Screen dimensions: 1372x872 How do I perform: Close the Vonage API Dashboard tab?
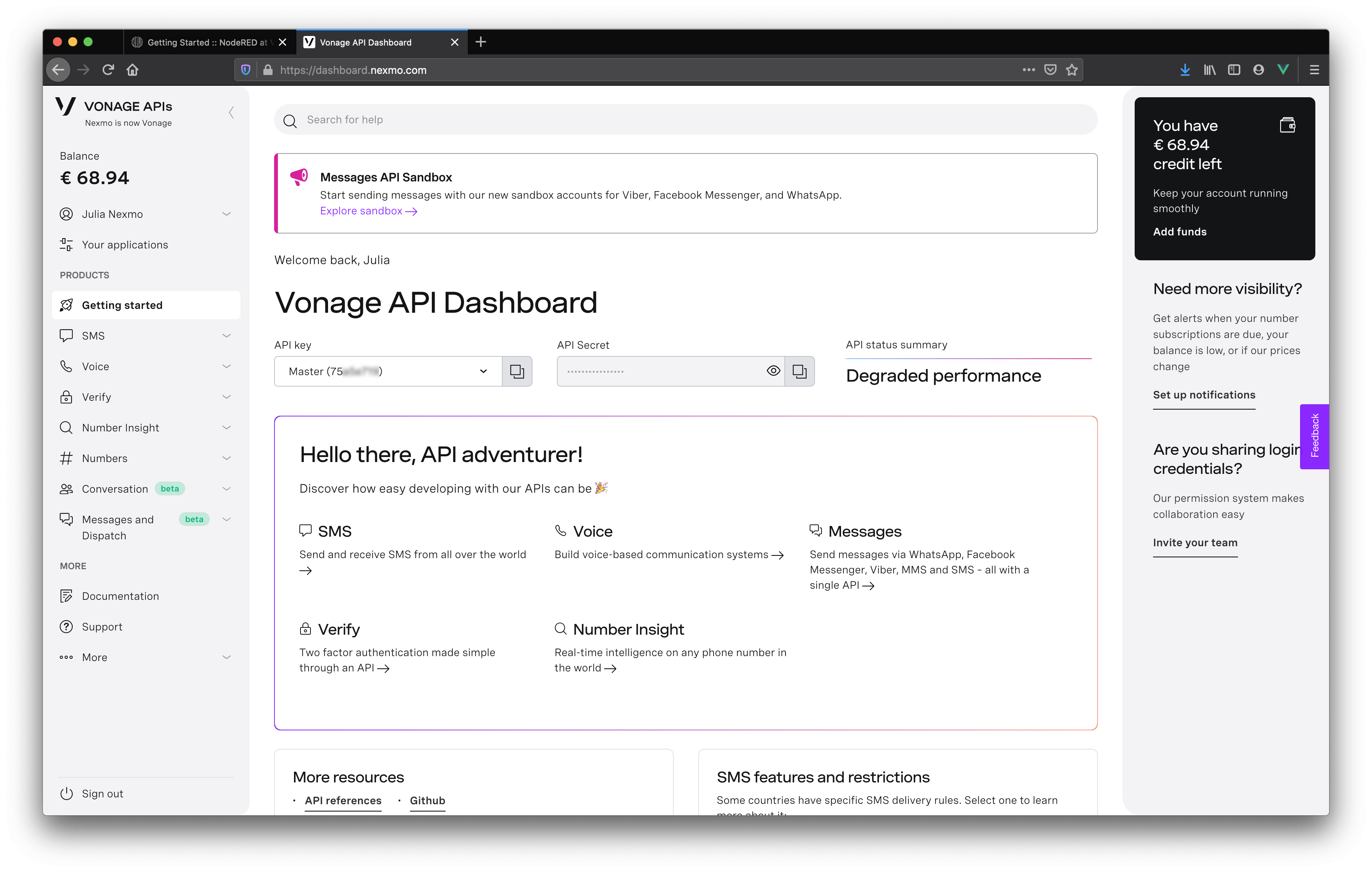pos(454,42)
